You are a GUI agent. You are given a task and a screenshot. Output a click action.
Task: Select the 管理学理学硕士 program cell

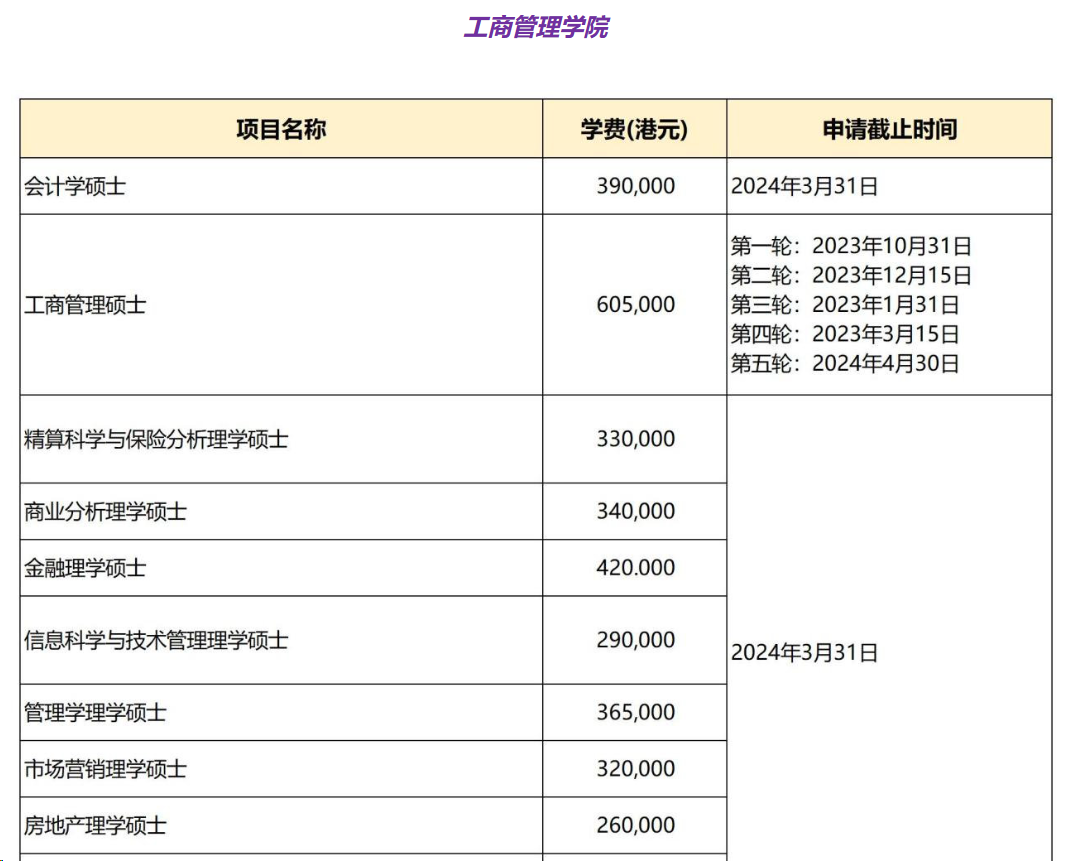(95, 713)
